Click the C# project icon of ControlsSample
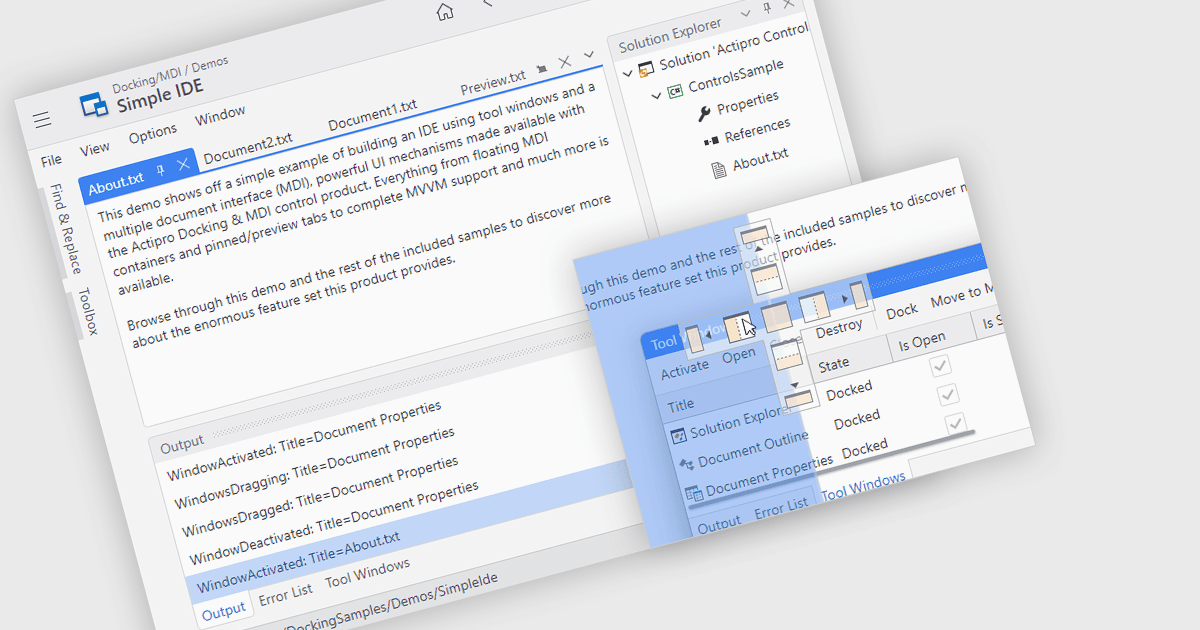 tap(675, 91)
